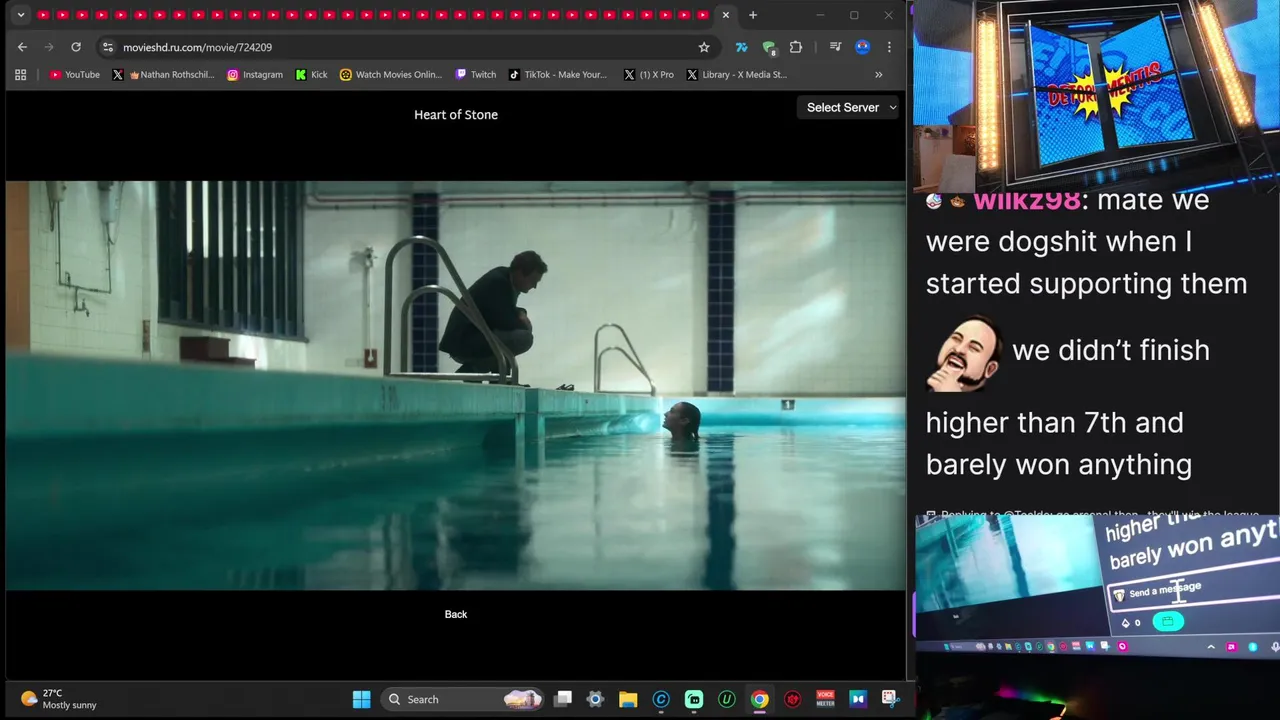The width and height of the screenshot is (1280, 720).
Task: Open the dark blue M app on taskbar
Action: coord(857,699)
